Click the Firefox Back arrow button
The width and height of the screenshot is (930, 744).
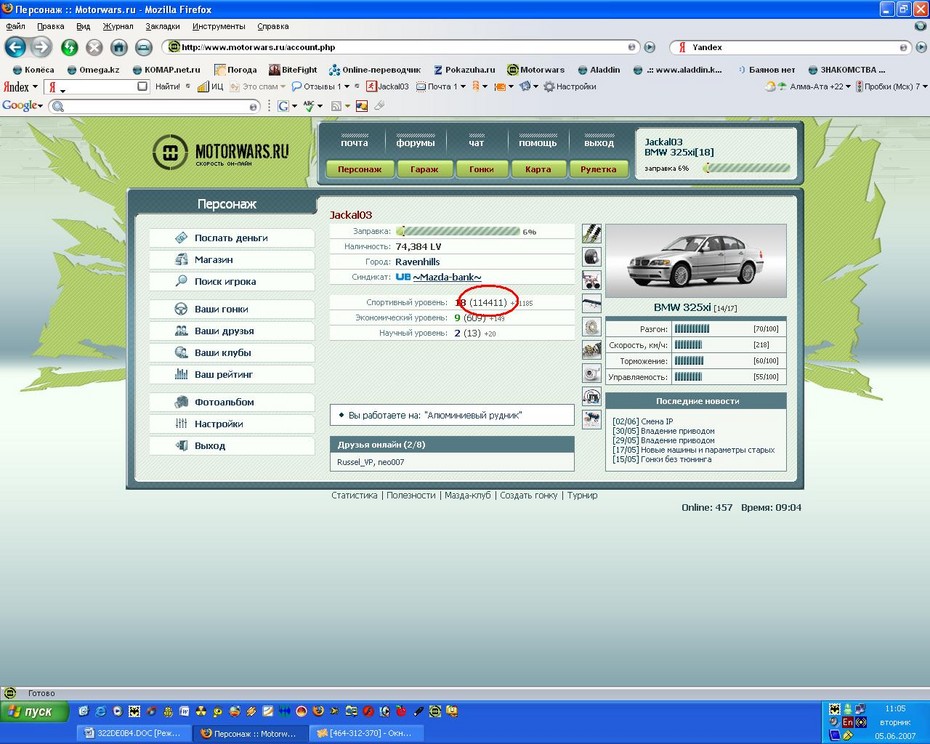tap(15, 47)
